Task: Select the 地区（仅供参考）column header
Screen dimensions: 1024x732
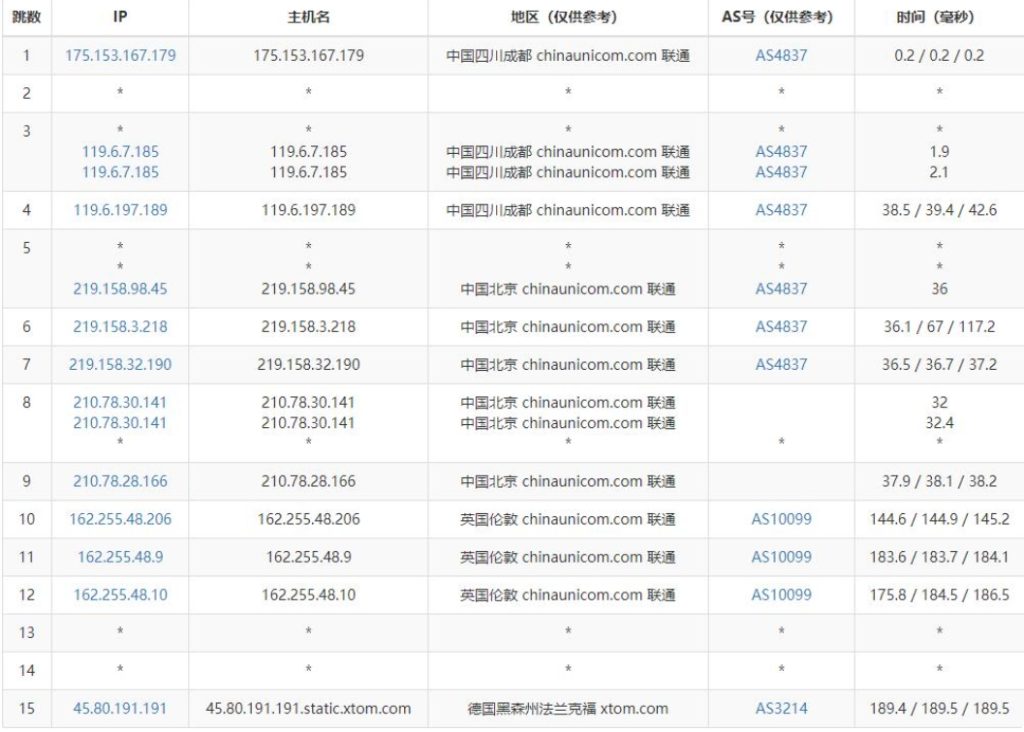Action: (x=567, y=15)
